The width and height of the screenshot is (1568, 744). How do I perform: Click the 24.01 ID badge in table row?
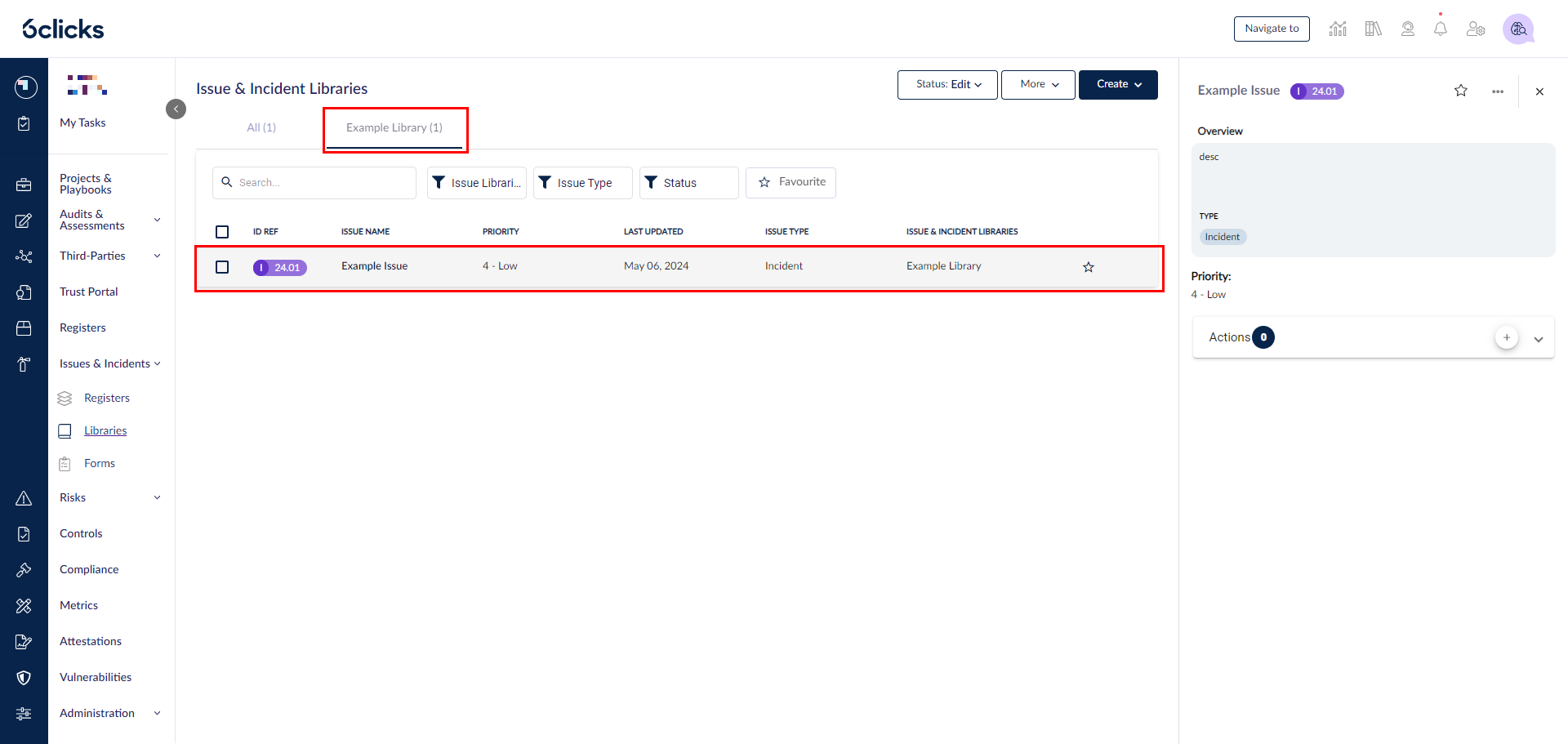(280, 267)
